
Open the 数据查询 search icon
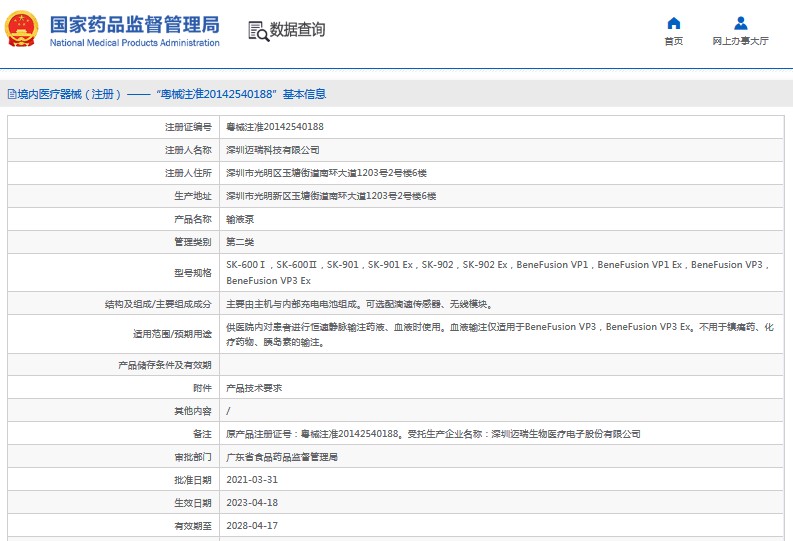[258, 31]
